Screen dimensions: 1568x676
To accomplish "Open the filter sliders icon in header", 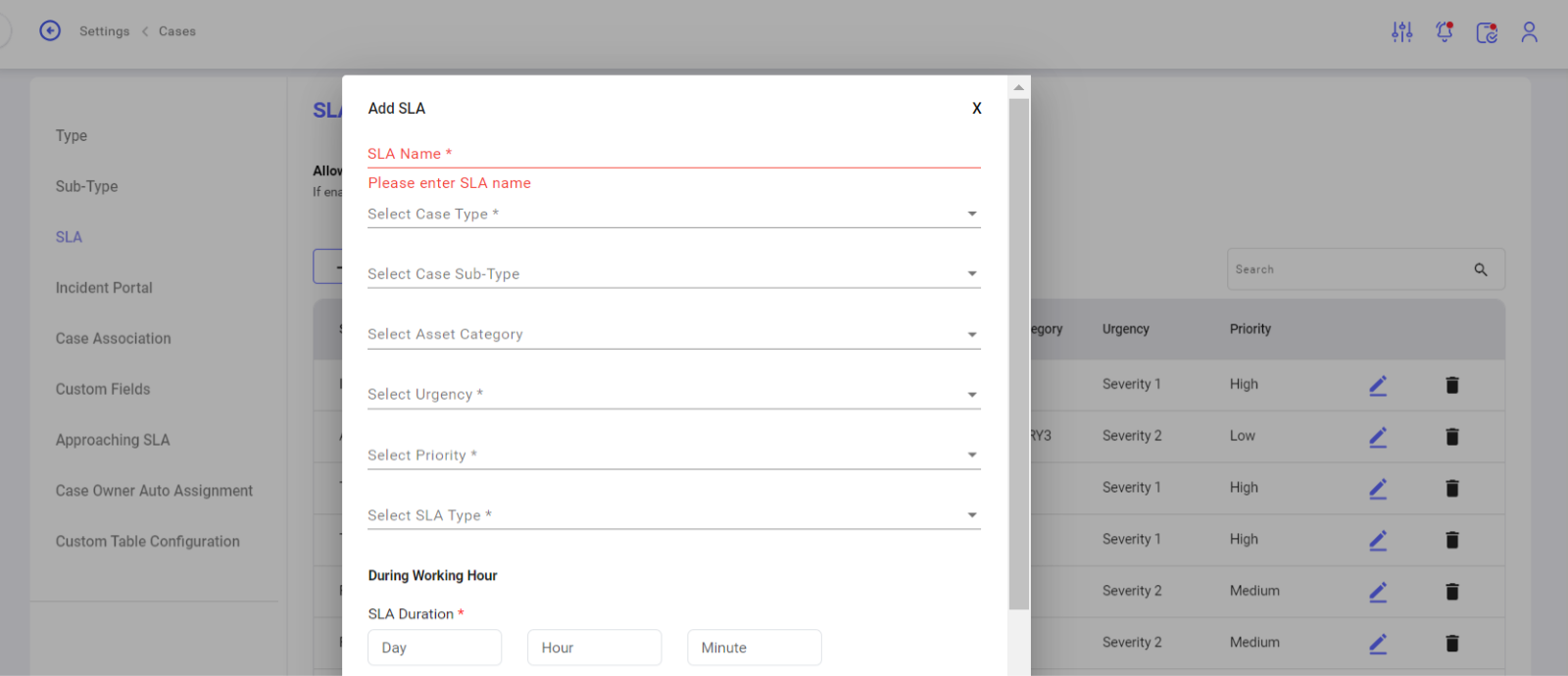I will pyautogui.click(x=1402, y=32).
